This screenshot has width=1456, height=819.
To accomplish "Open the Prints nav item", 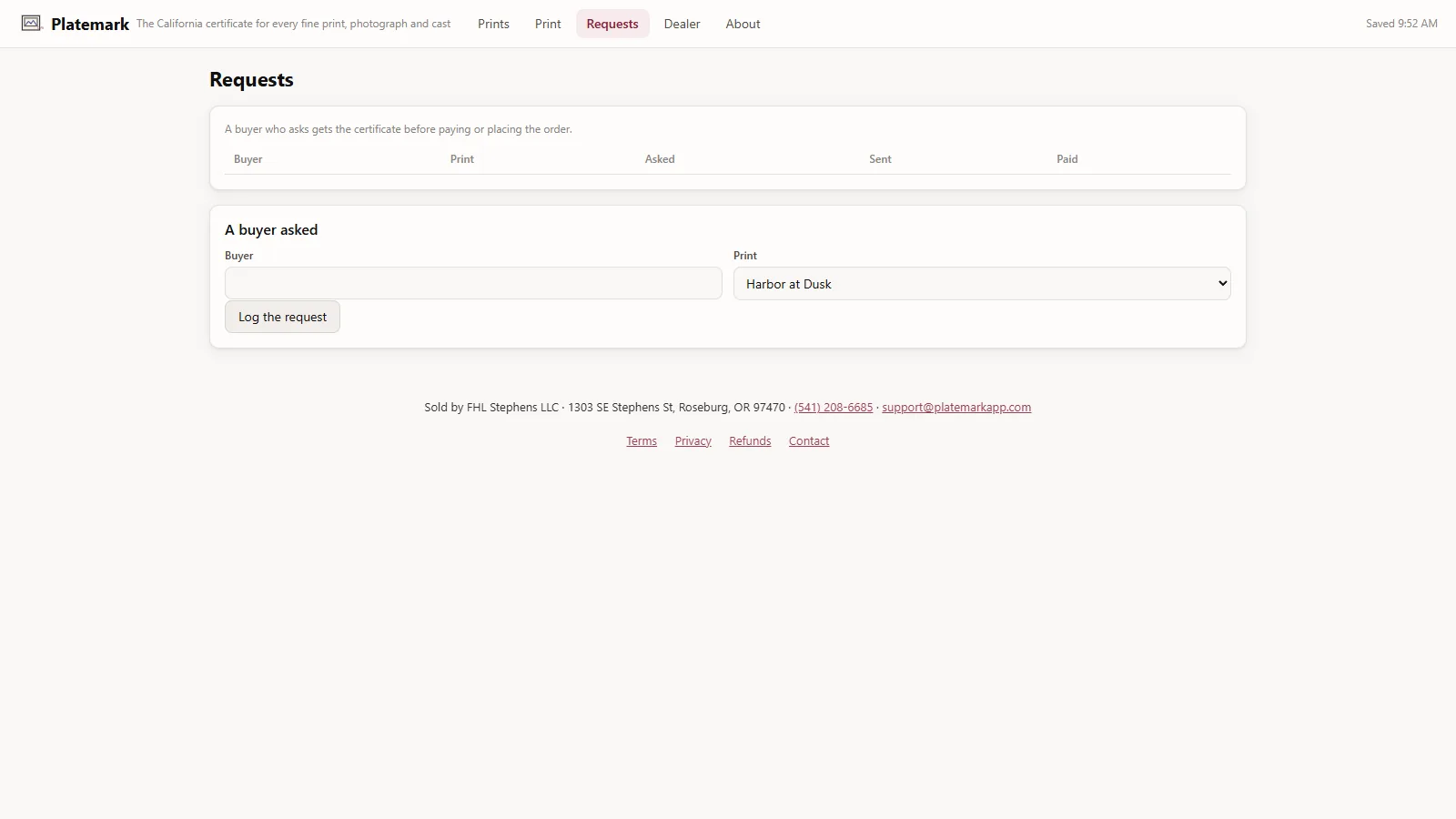I will click(493, 24).
